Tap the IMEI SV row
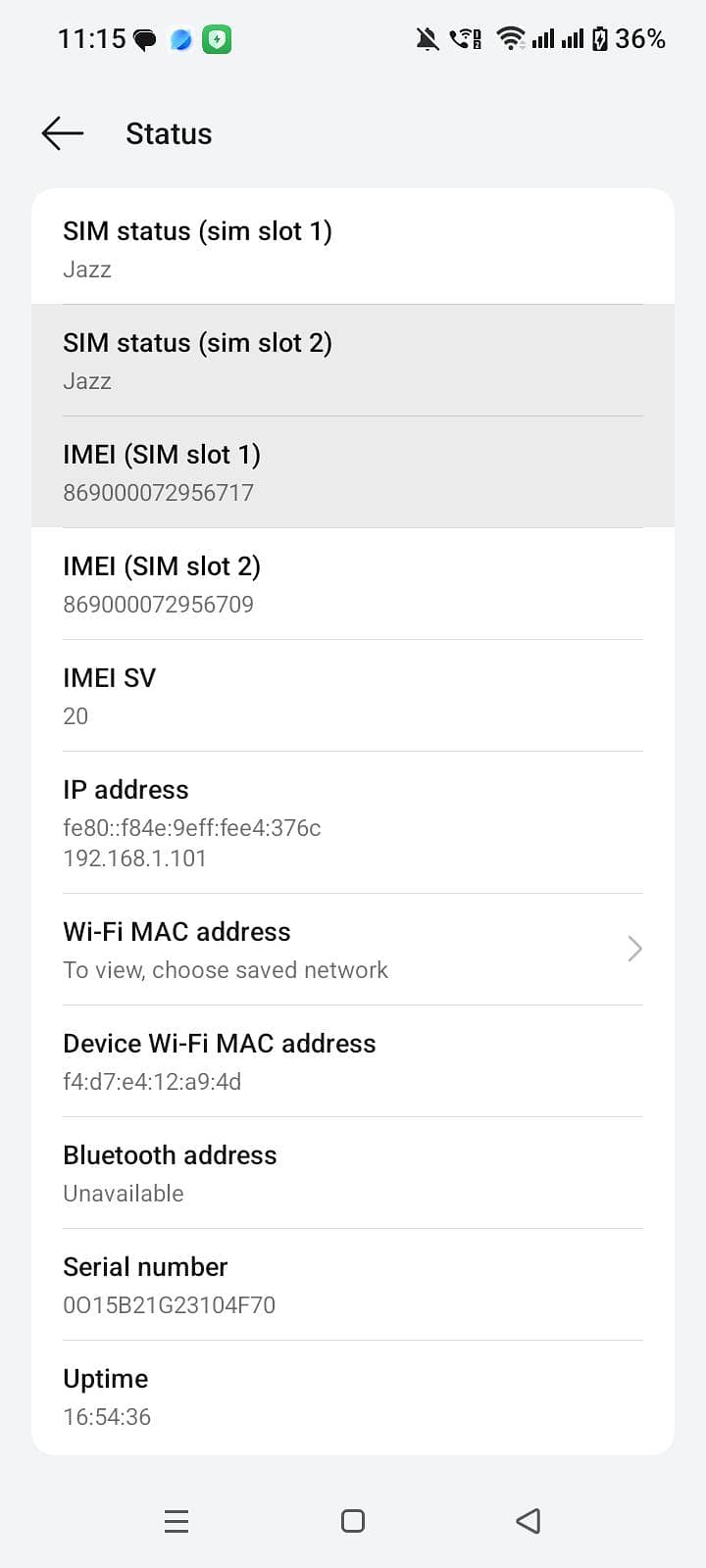Viewport: 706px width, 1568px height. [x=353, y=696]
